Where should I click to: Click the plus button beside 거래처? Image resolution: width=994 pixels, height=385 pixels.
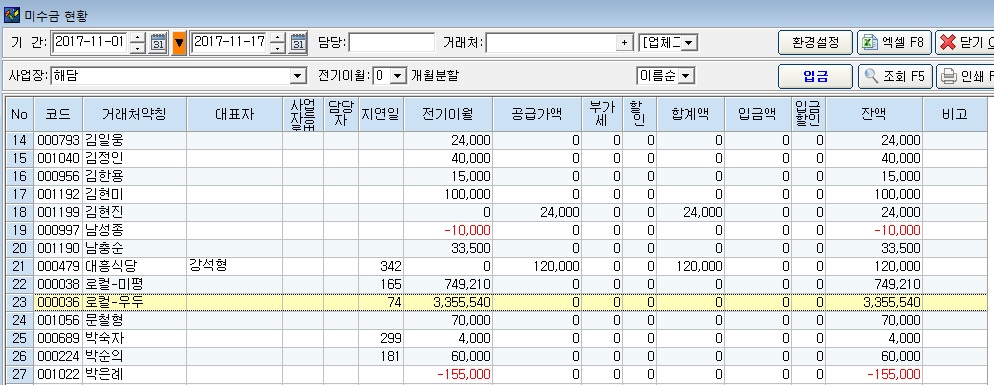[x=624, y=42]
